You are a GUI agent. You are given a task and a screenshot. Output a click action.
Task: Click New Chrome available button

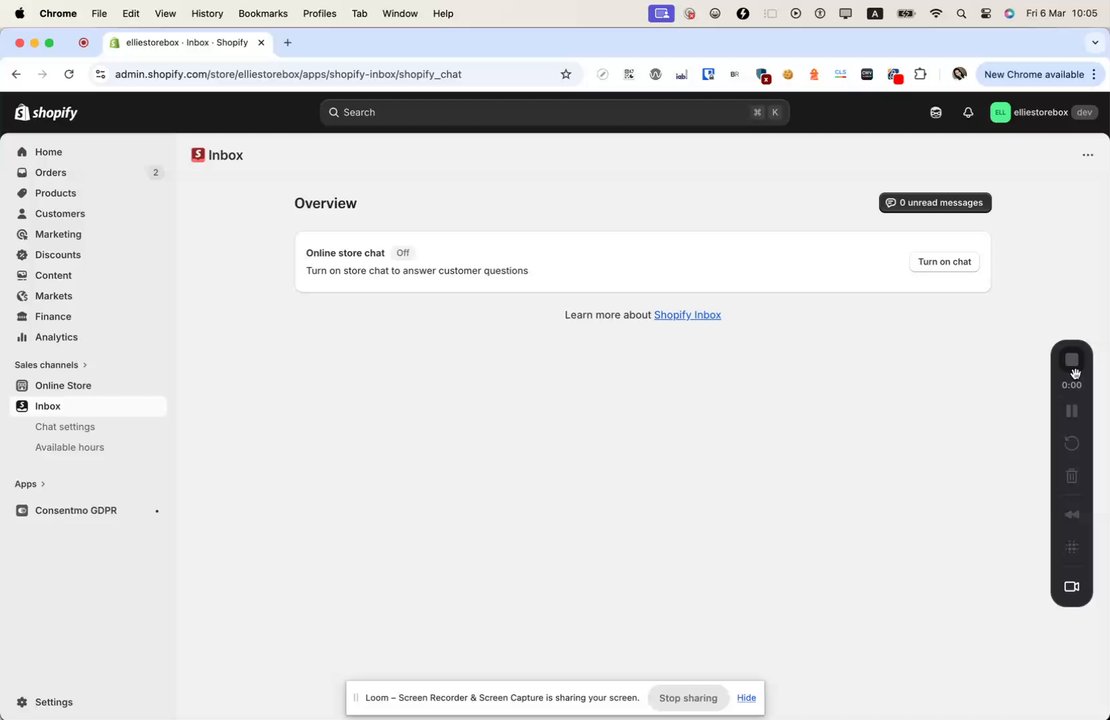(1039, 74)
